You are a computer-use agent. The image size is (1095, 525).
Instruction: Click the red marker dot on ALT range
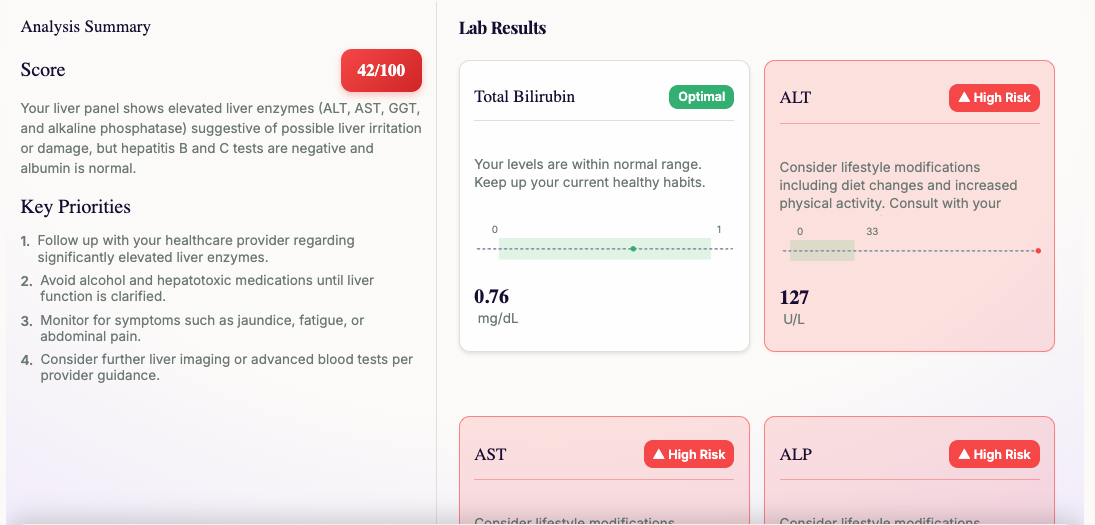(1038, 250)
